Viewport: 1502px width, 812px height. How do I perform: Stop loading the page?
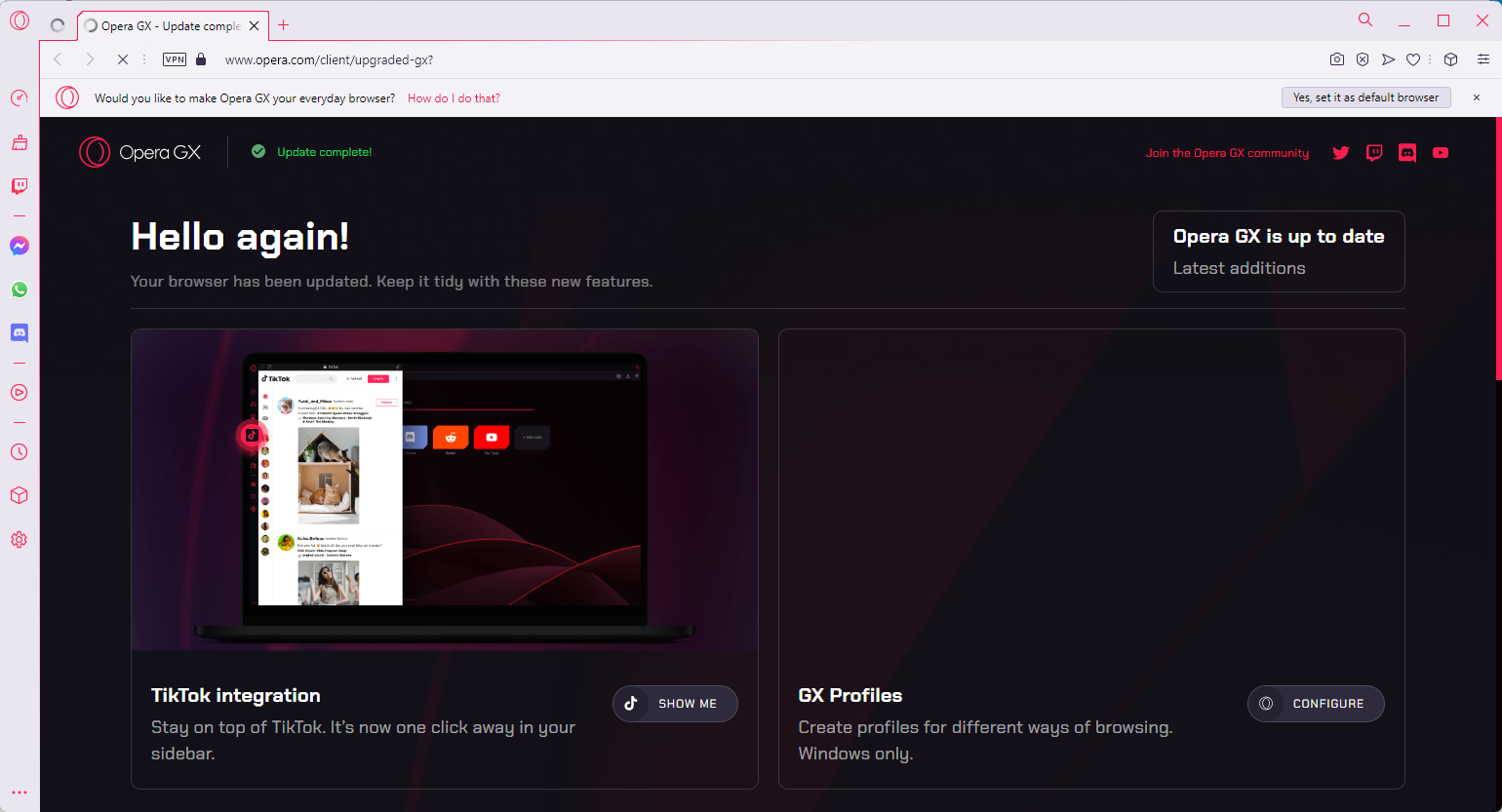click(123, 59)
